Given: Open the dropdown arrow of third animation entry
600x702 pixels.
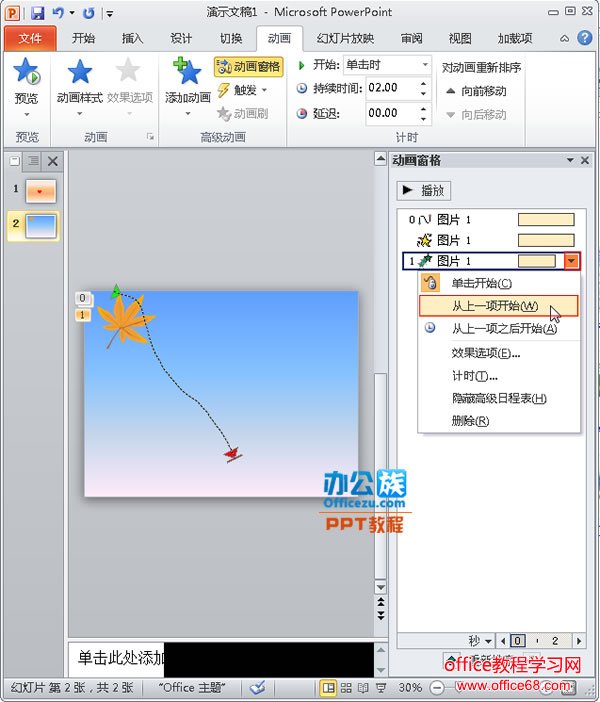Looking at the screenshot, I should [x=572, y=261].
